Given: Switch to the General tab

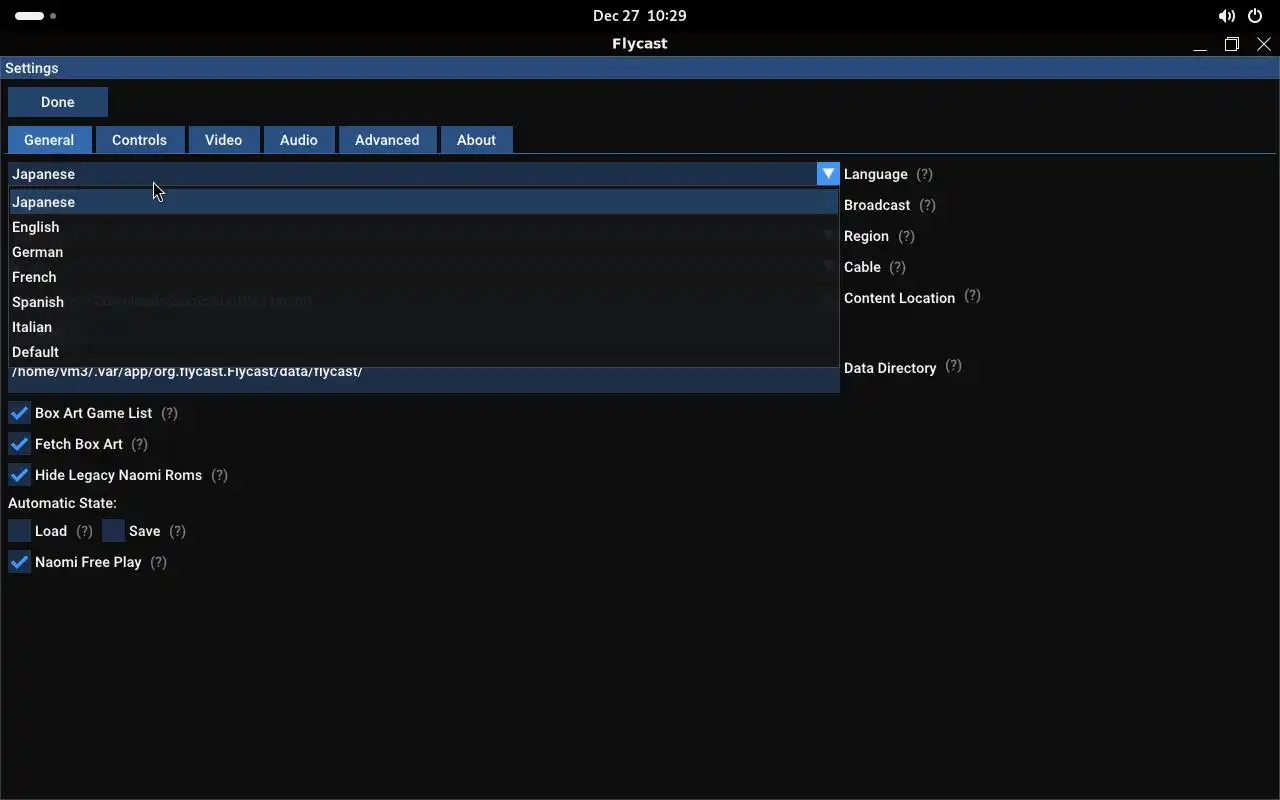Looking at the screenshot, I should point(49,140).
